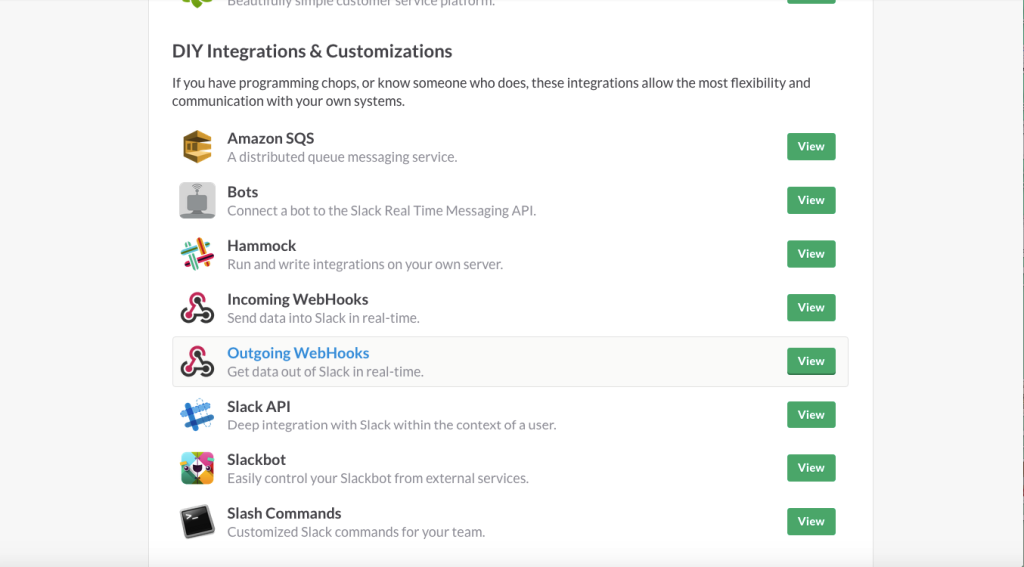Click 'A distributed queue messaging service.' description
The width and height of the screenshot is (1024, 567).
342,157
